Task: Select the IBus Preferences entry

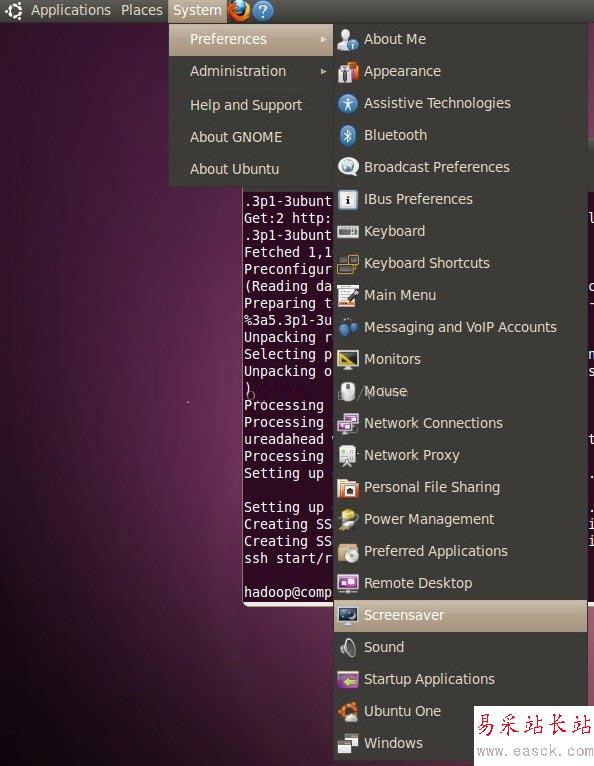Action: coord(460,199)
